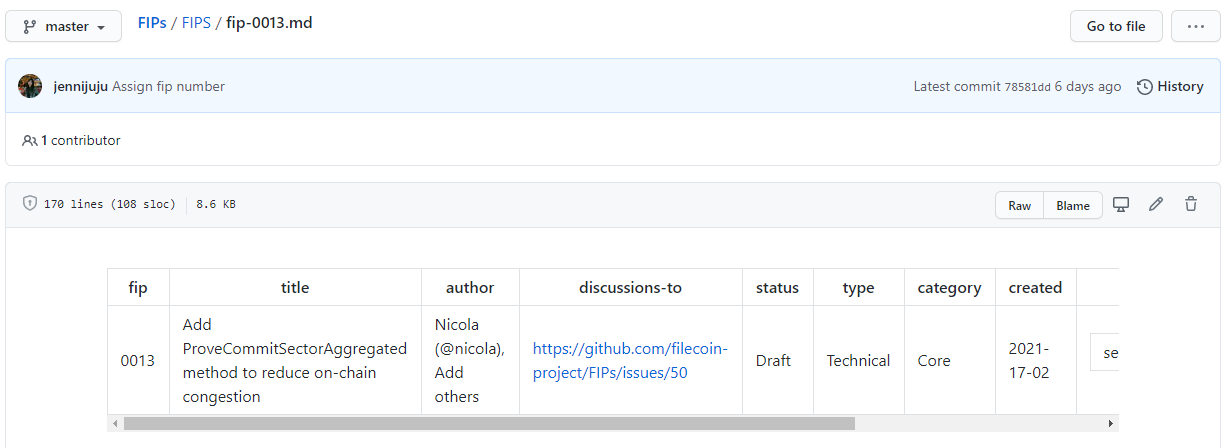View file History
This screenshot has width=1226, height=448.
tap(1170, 86)
